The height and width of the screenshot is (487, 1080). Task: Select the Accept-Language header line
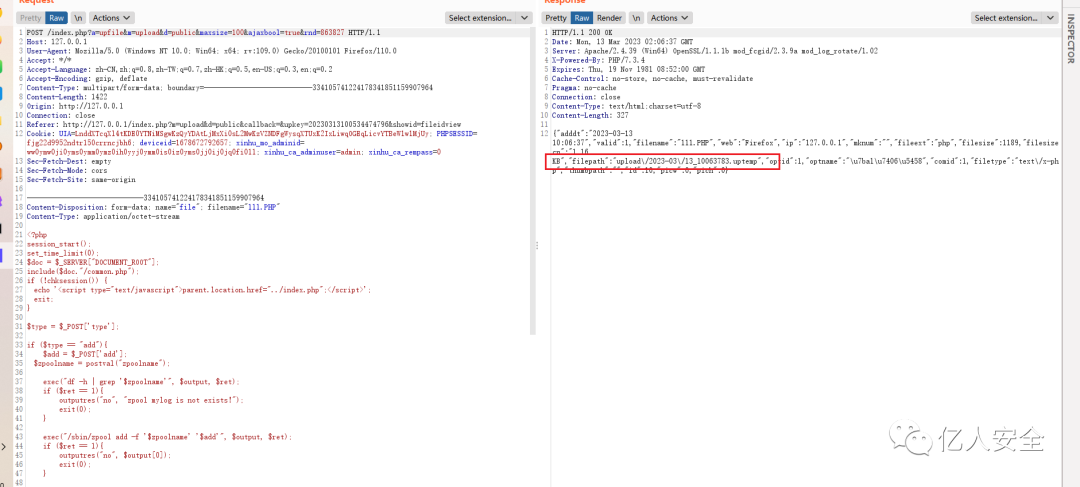point(180,70)
